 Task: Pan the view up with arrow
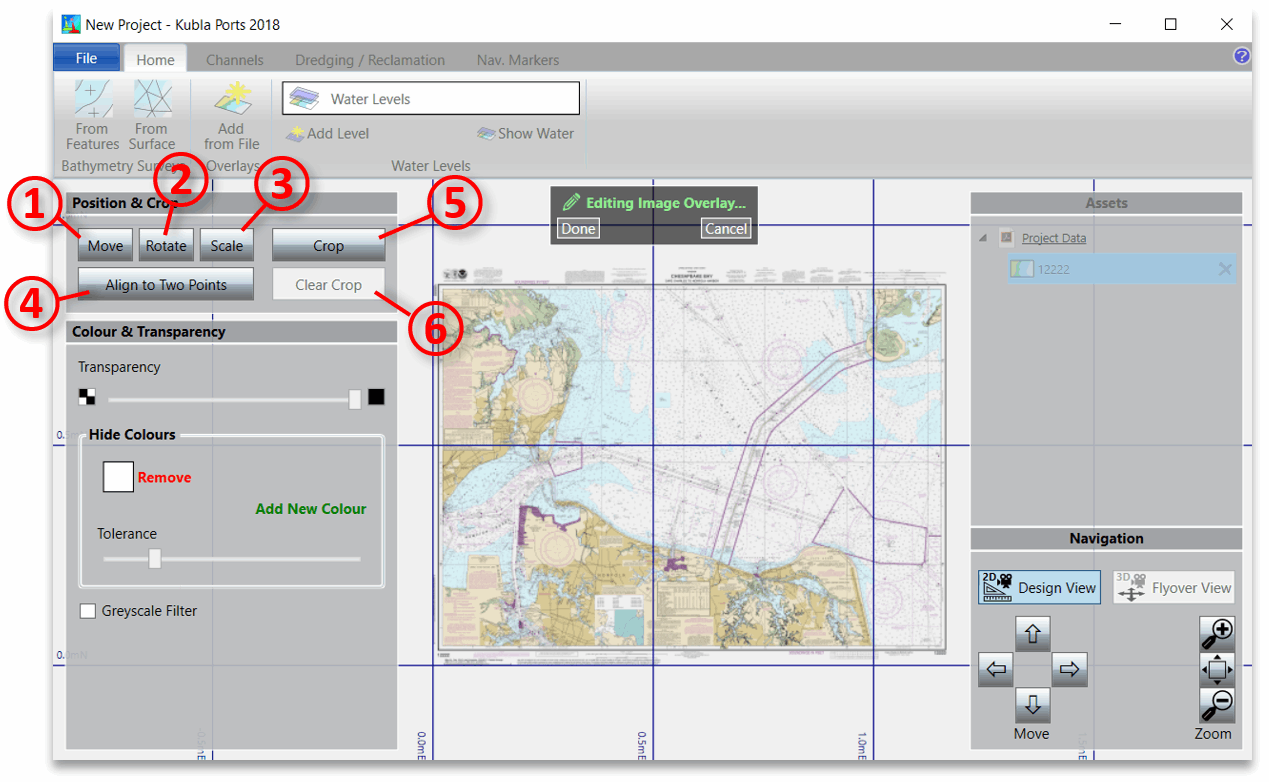[1033, 633]
